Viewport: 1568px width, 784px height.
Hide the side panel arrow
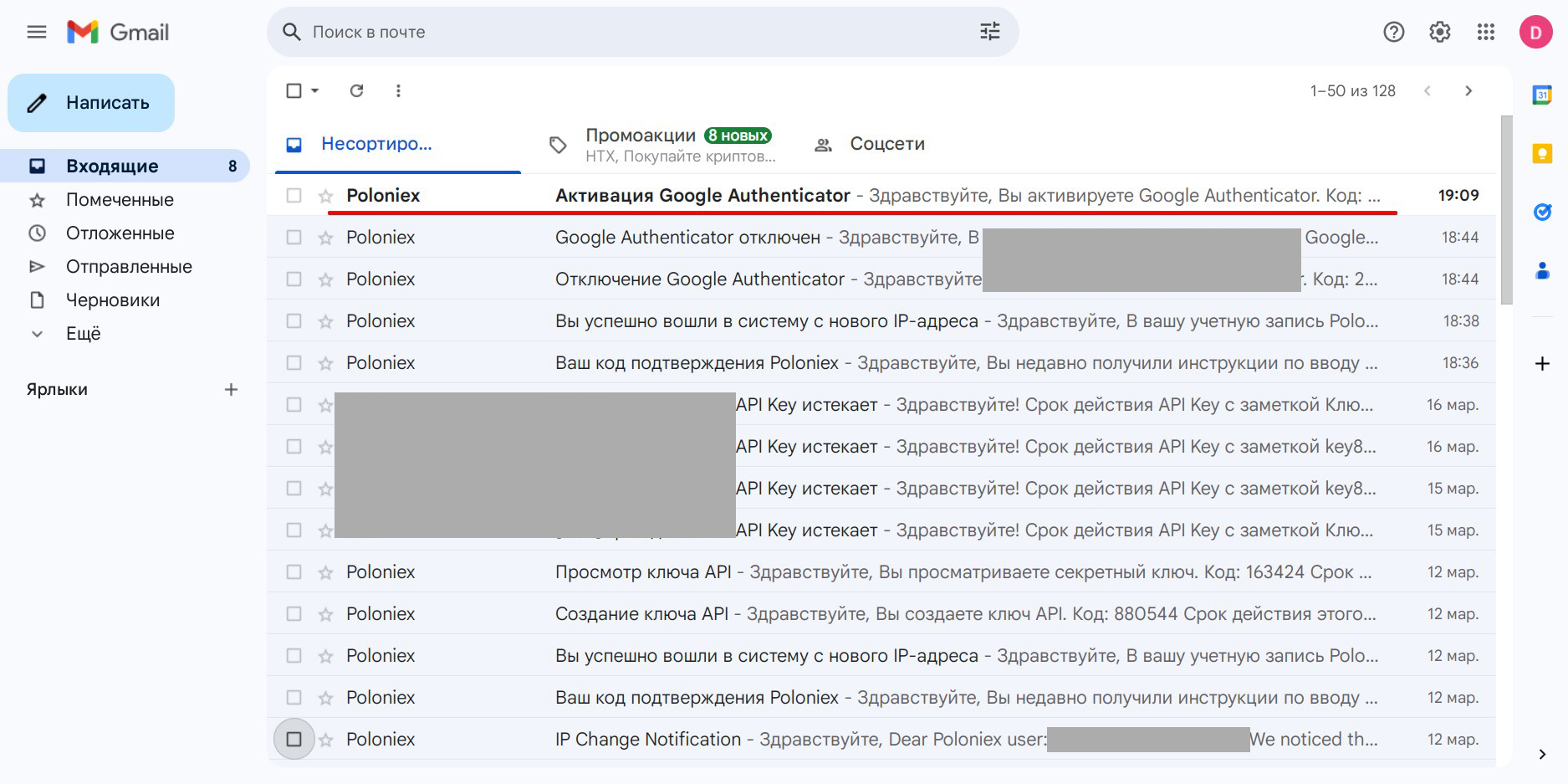pyautogui.click(x=1542, y=754)
